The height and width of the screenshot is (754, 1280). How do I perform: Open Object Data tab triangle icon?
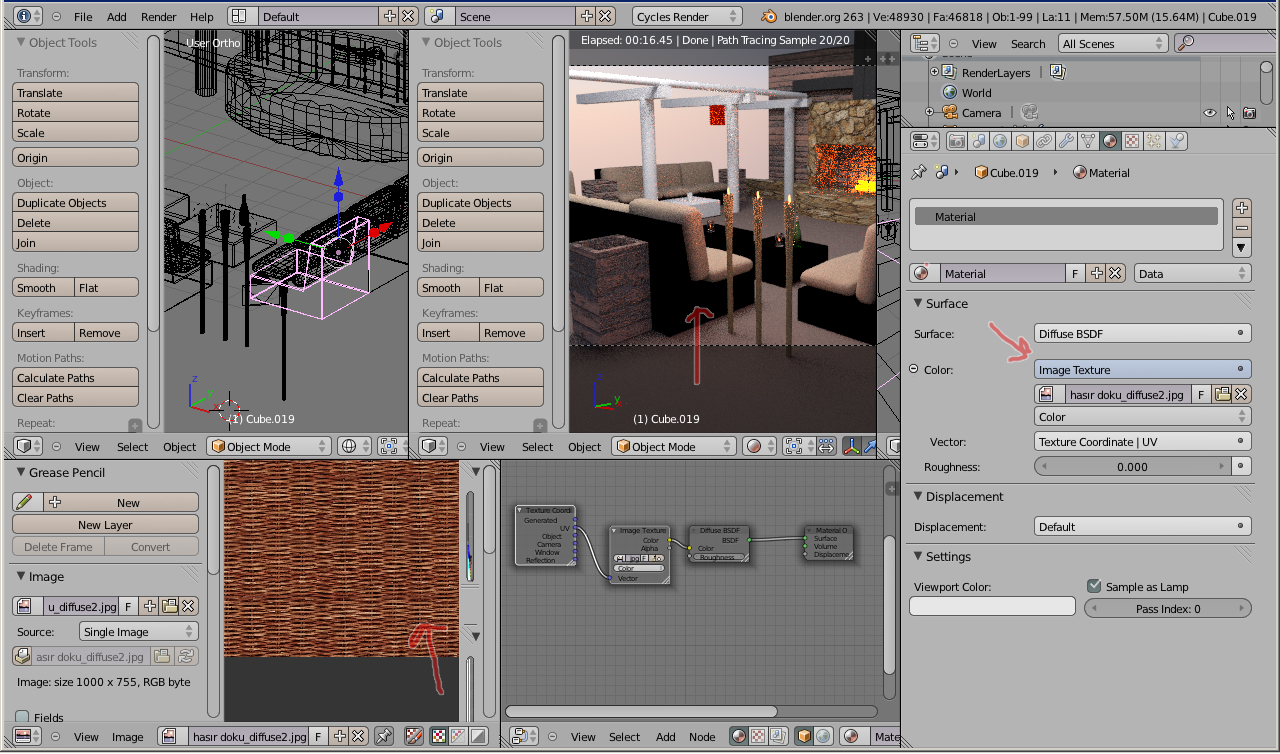(1088, 141)
